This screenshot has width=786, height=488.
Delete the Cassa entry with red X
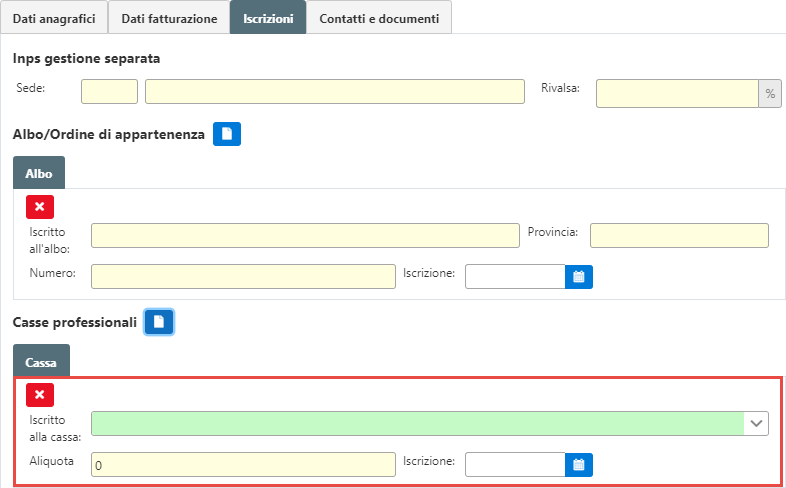click(x=39, y=394)
